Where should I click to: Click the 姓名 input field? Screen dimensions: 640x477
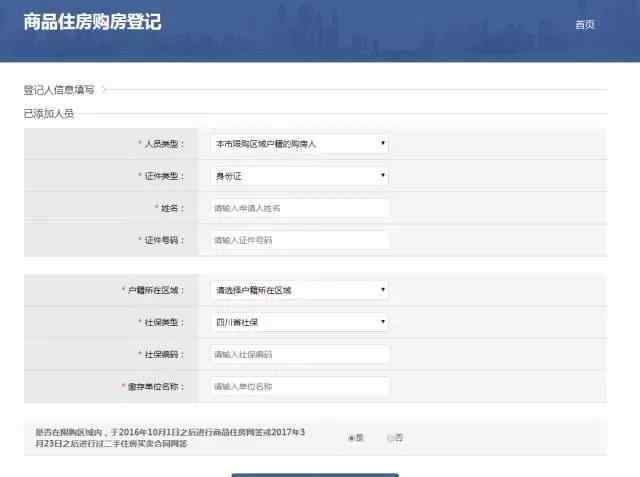(x=300, y=208)
